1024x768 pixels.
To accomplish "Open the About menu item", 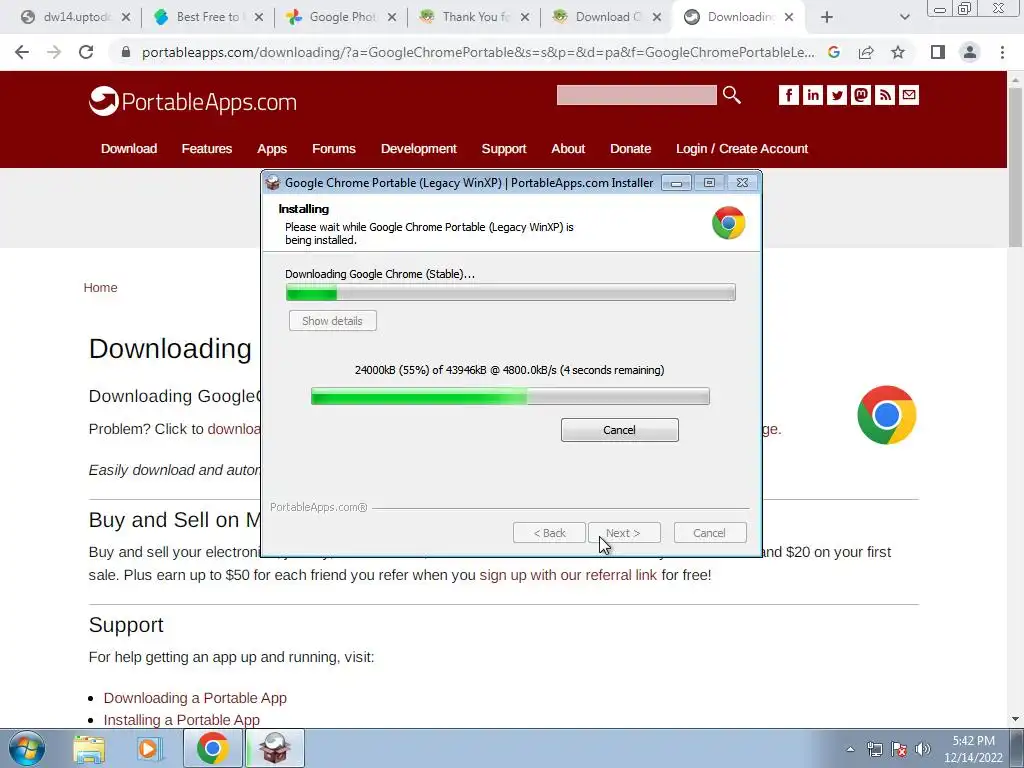I will pyautogui.click(x=568, y=149).
